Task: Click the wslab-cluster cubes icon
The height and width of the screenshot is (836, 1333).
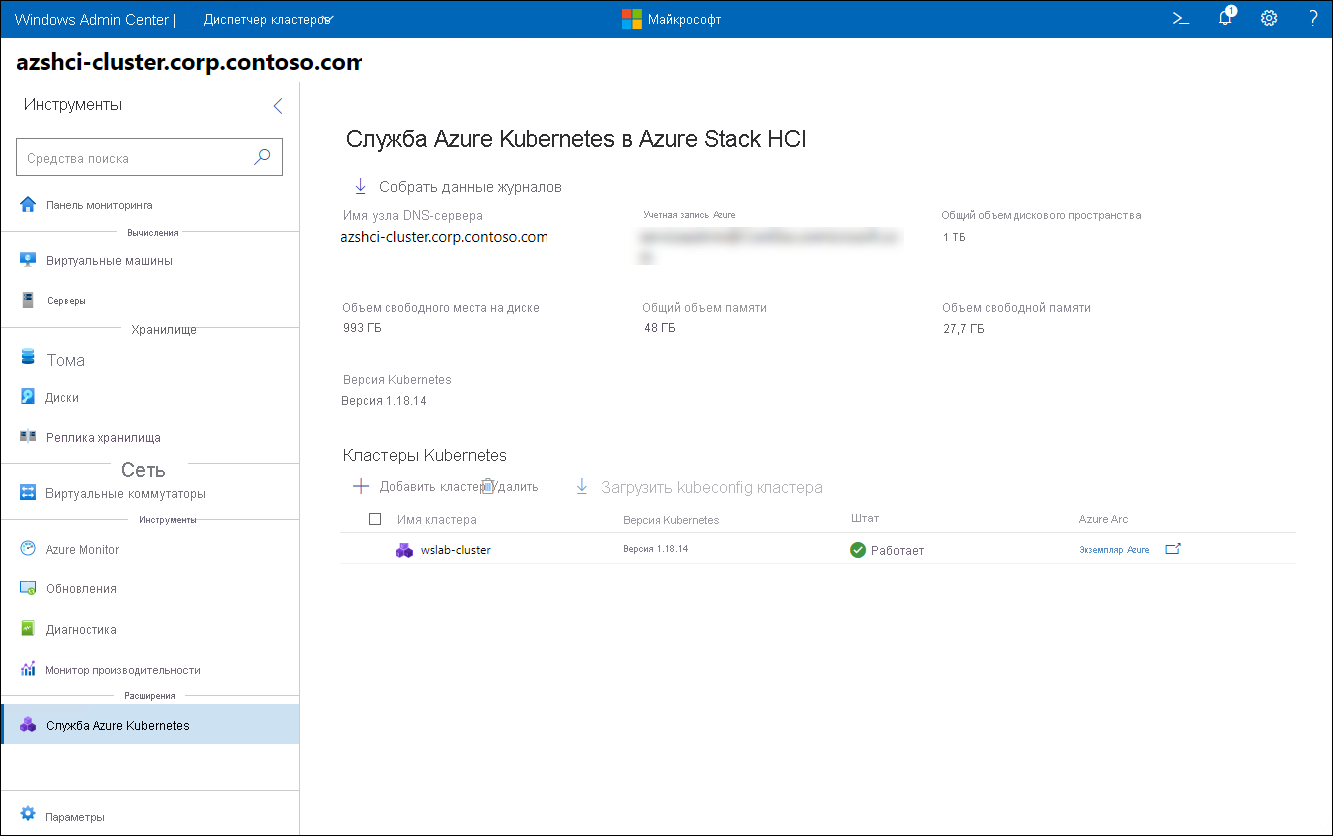Action: (x=404, y=550)
